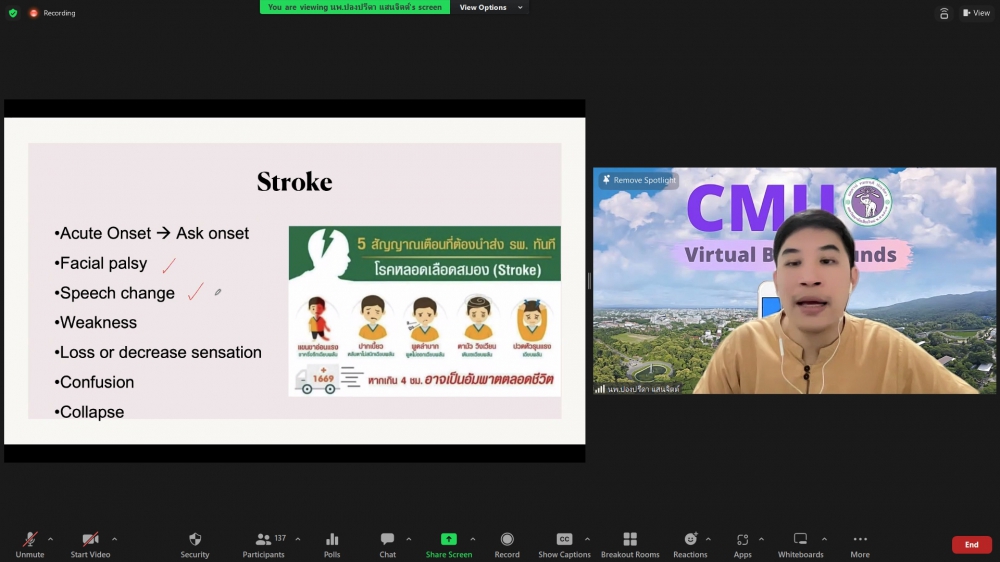Click the divider between shared screen and video
This screenshot has height=562, width=1000.
[589, 281]
